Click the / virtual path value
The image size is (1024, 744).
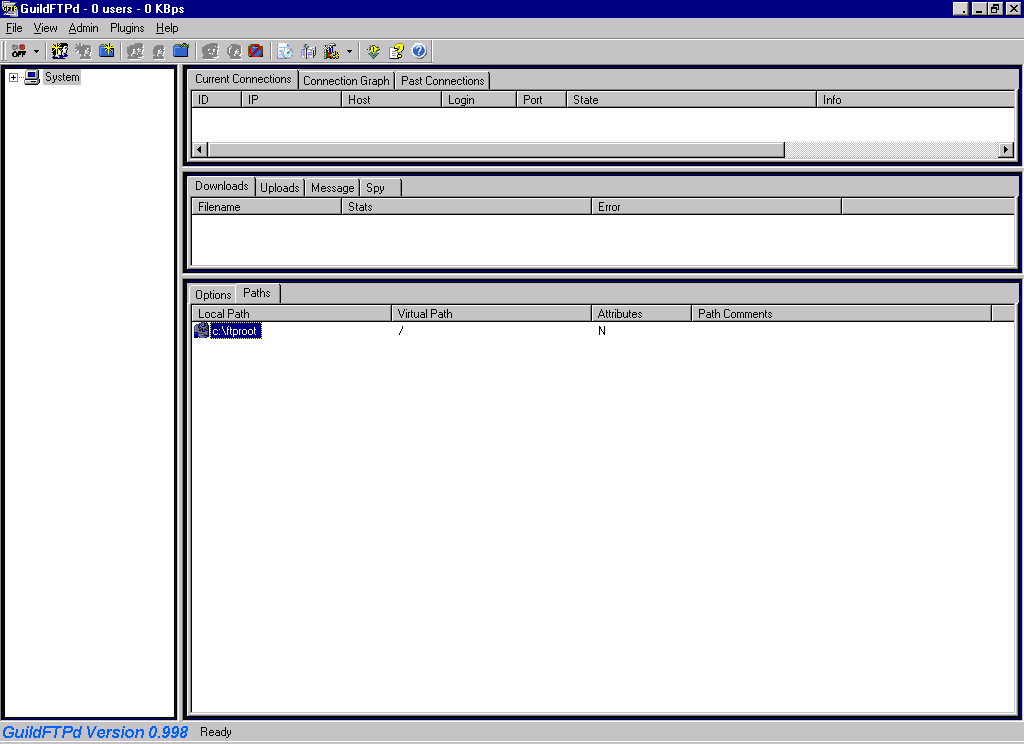(400, 331)
